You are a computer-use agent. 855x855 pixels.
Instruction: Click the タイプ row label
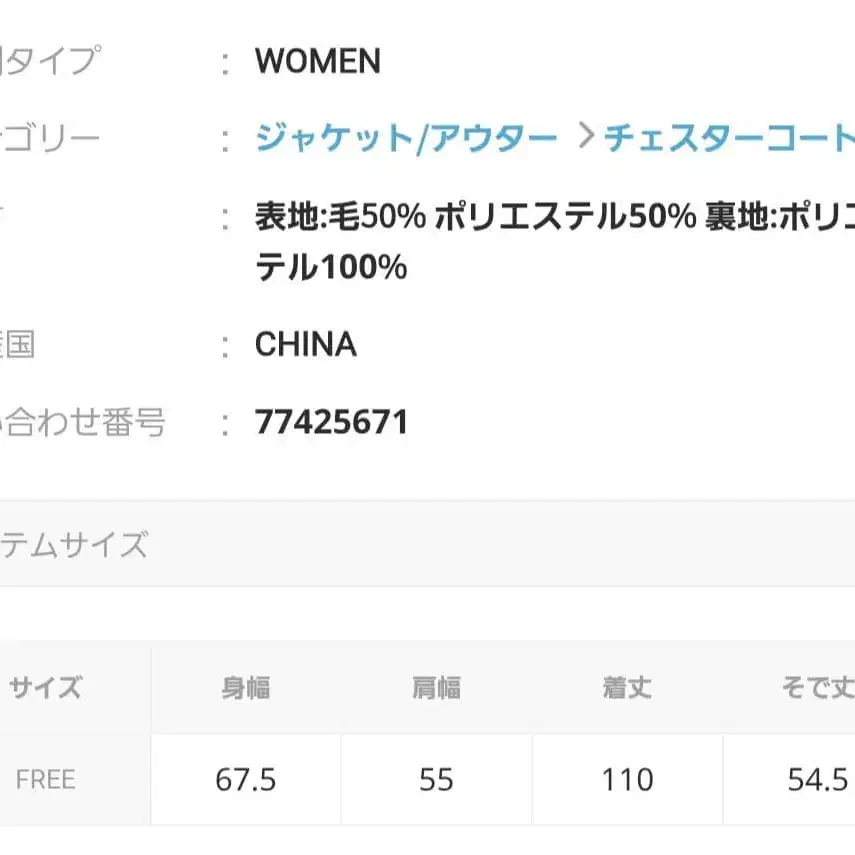pos(50,62)
